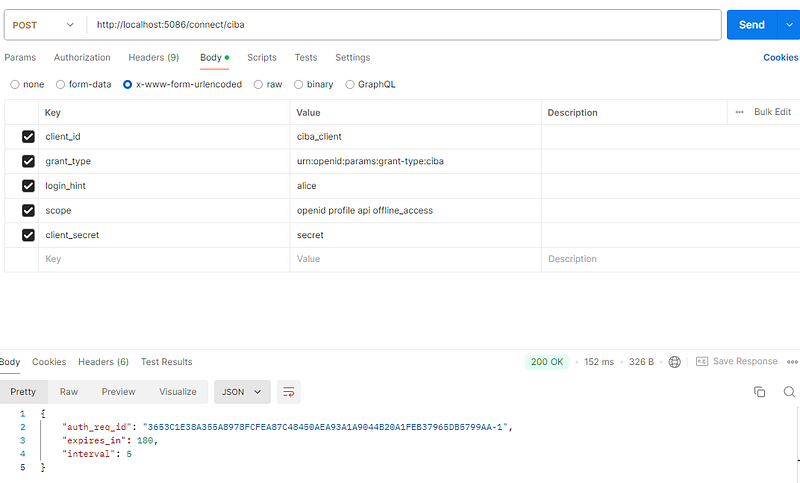Viewport: 800px width, 483px height.
Task: Click the grant_type key cell
Action: [164, 161]
